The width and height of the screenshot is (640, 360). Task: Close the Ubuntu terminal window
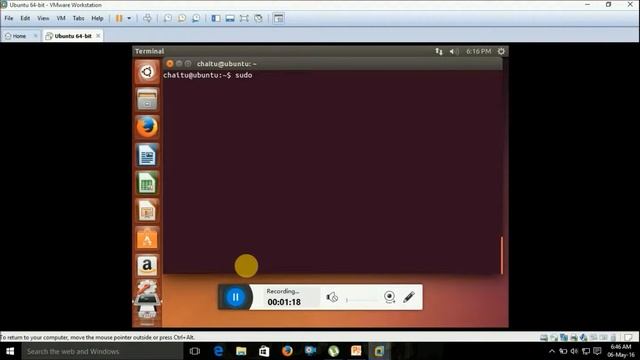point(170,64)
